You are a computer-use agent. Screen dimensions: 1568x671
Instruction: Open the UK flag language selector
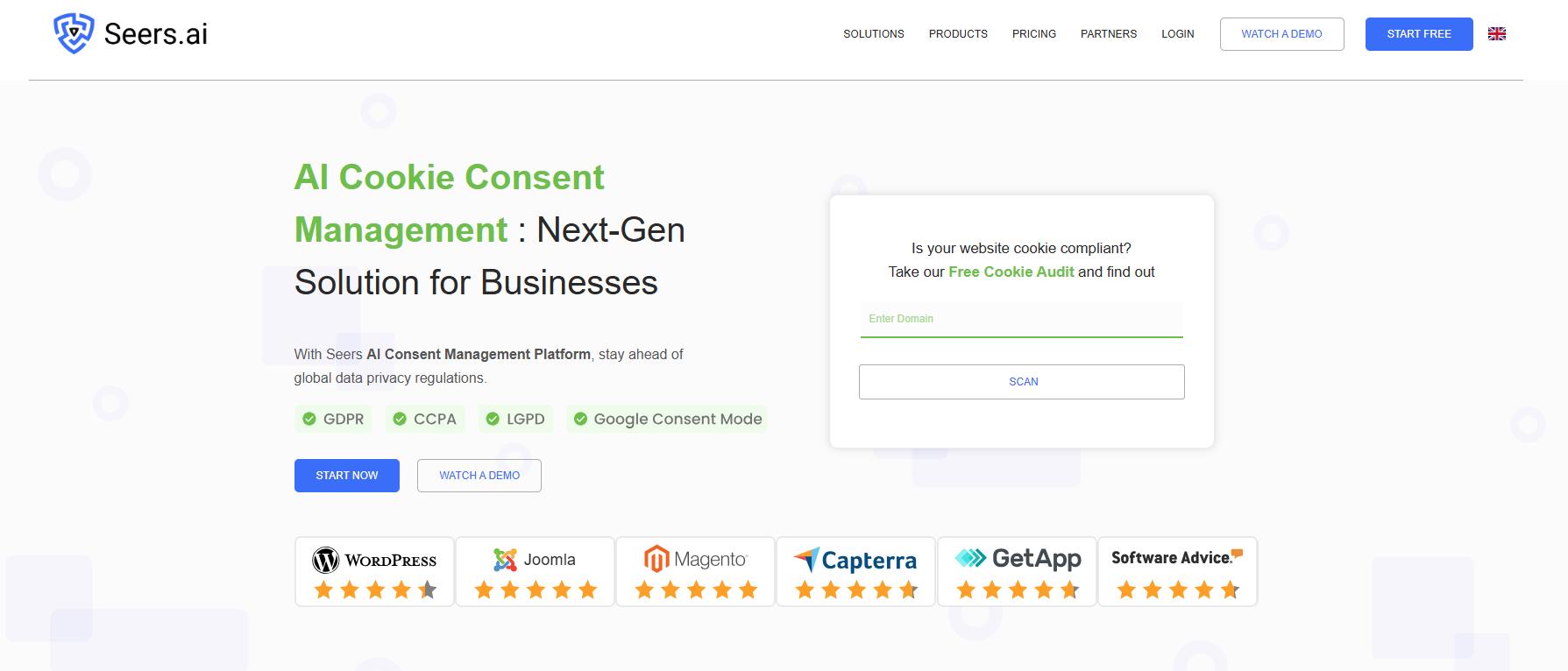coord(1497,34)
